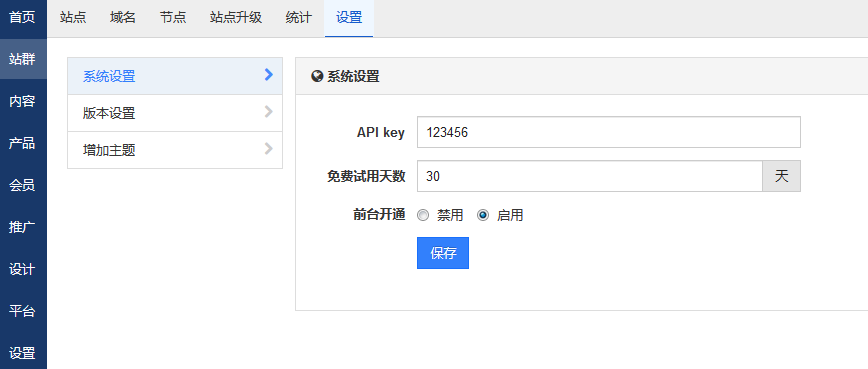Click the 免费试用天数 label
Image resolution: width=868 pixels, height=369 pixels.
click(366, 176)
